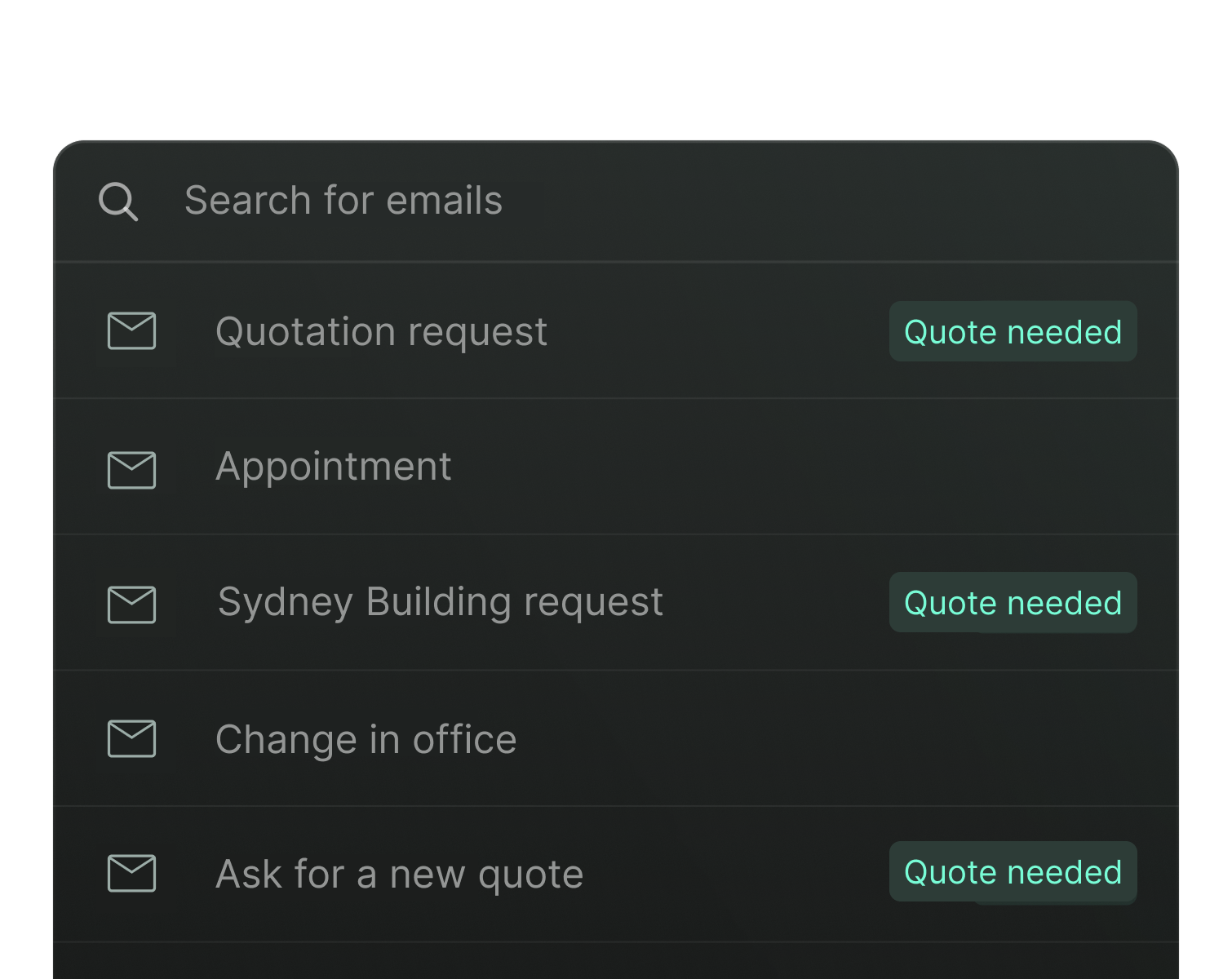Click the envelope icon beside Quotation request
The width and height of the screenshot is (1232, 979).
[x=132, y=331]
